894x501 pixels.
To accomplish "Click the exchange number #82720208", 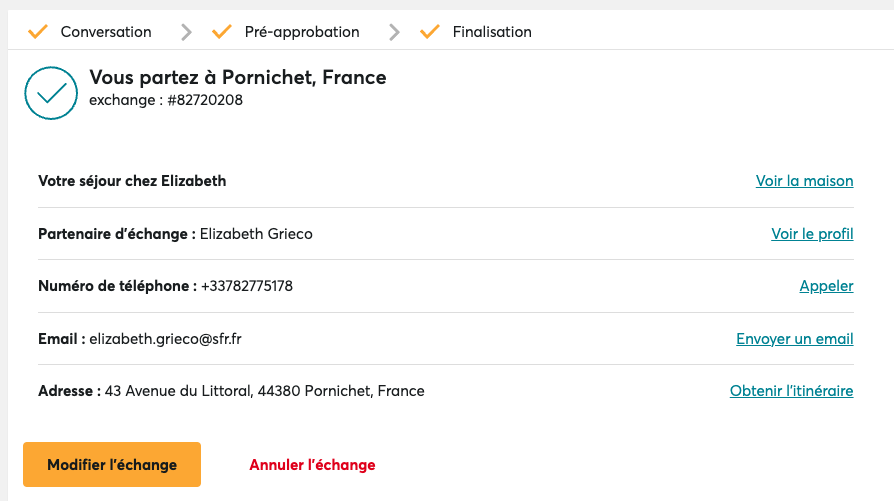I will (205, 100).
